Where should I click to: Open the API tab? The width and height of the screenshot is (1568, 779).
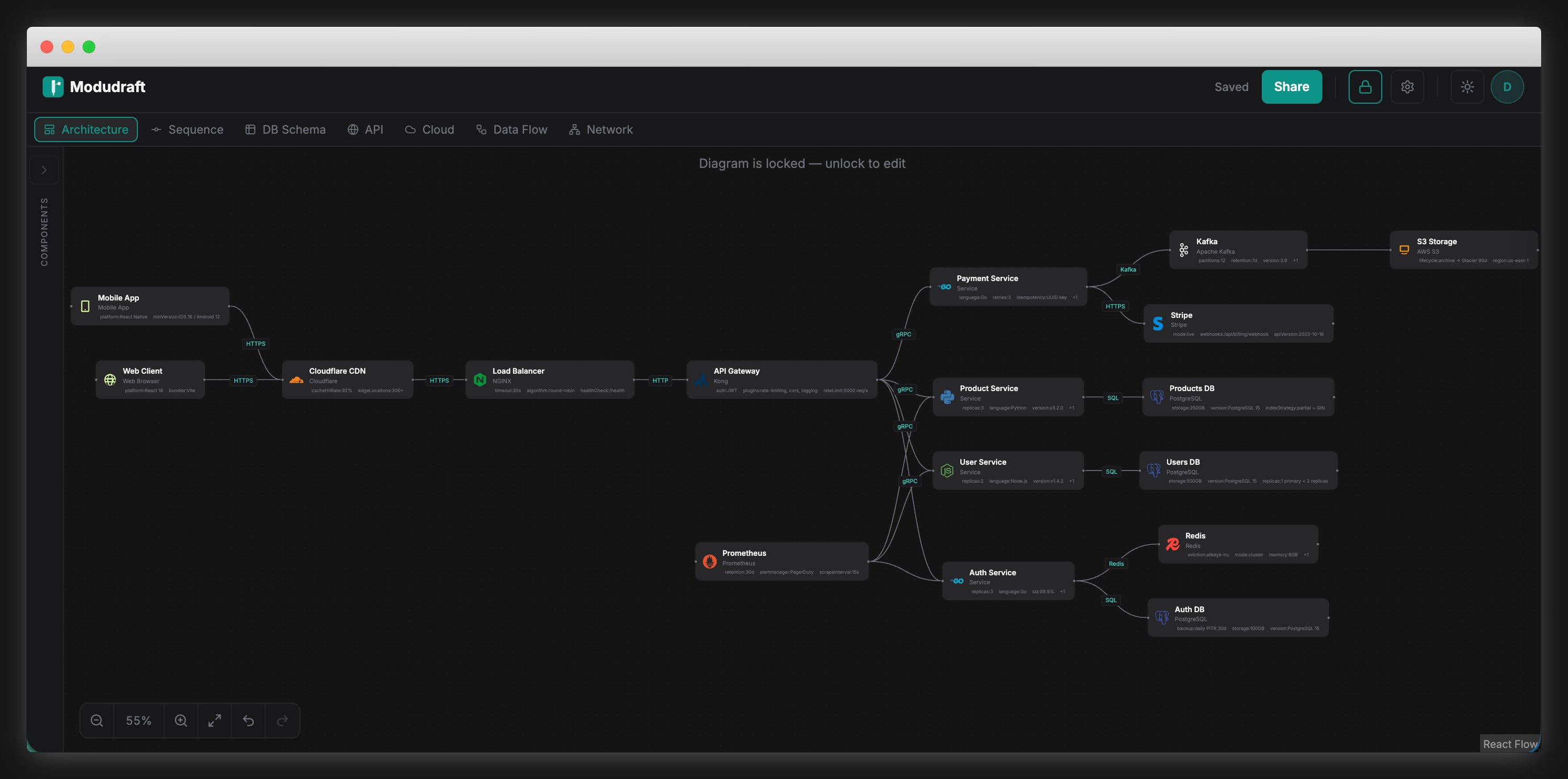pyautogui.click(x=365, y=129)
